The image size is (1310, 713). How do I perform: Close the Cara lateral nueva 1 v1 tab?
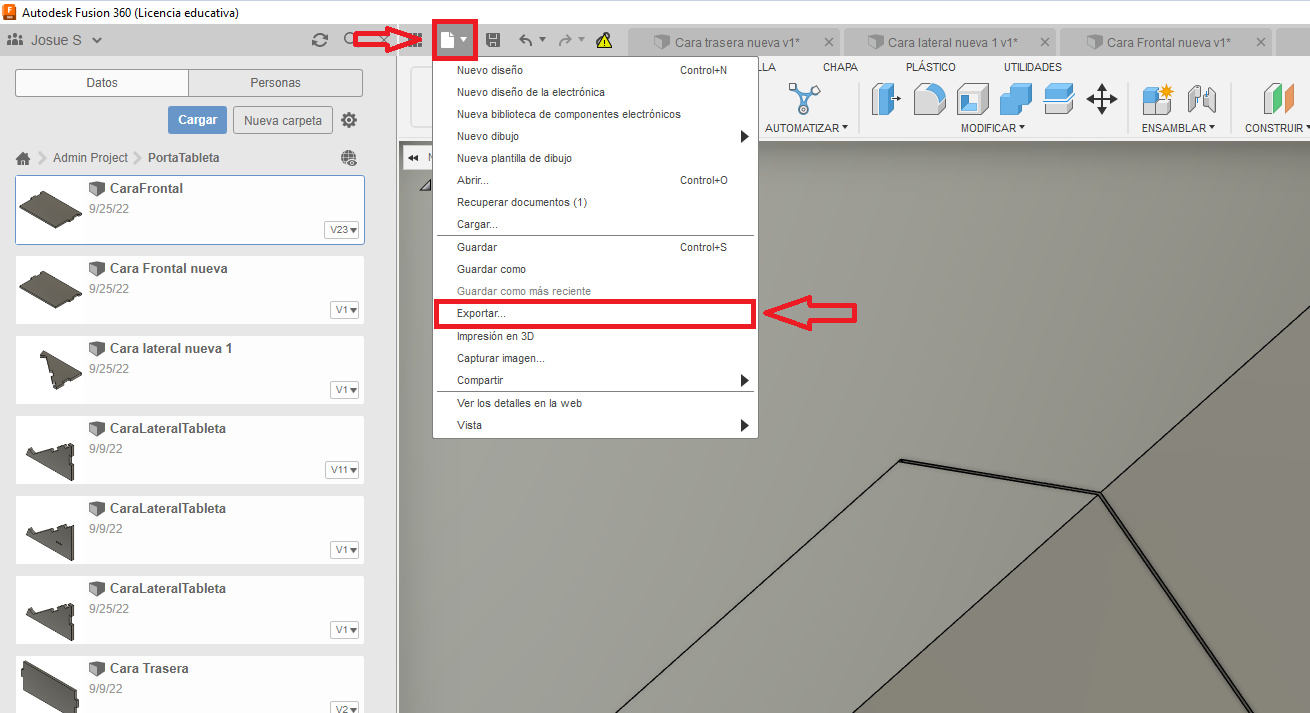point(1044,42)
